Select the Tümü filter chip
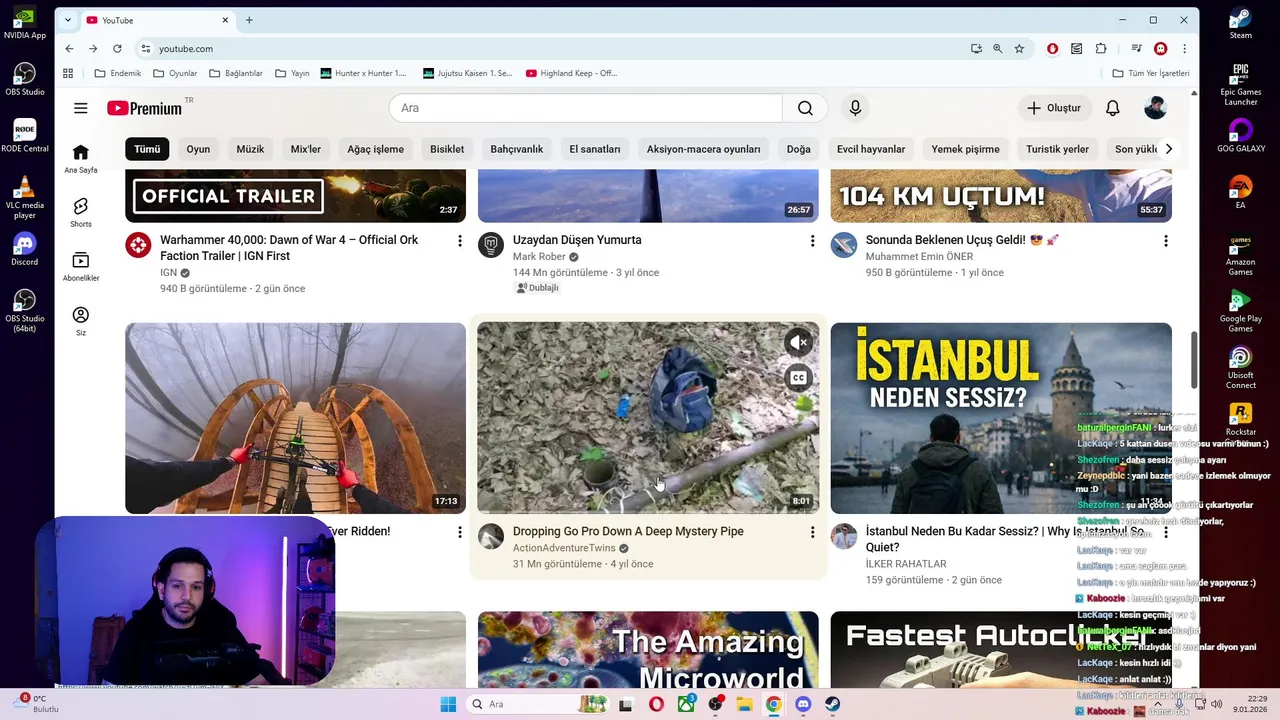This screenshot has width=1280, height=720. pos(147,149)
